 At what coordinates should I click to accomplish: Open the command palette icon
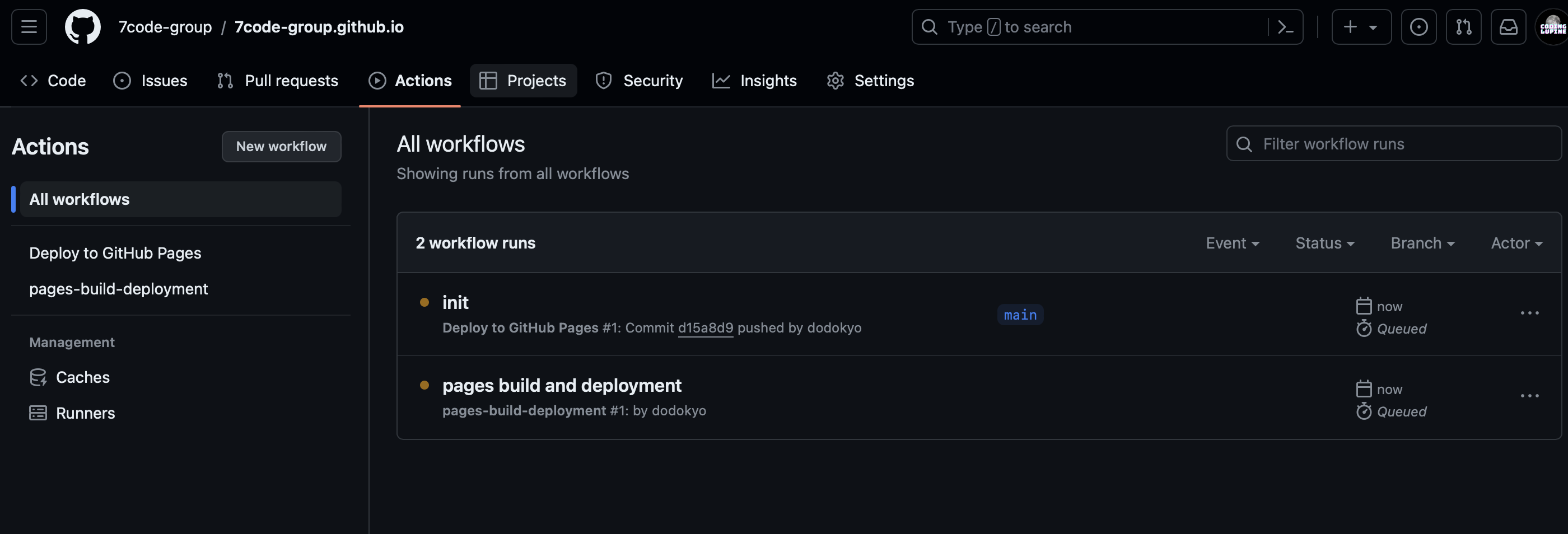pyautogui.click(x=1285, y=27)
